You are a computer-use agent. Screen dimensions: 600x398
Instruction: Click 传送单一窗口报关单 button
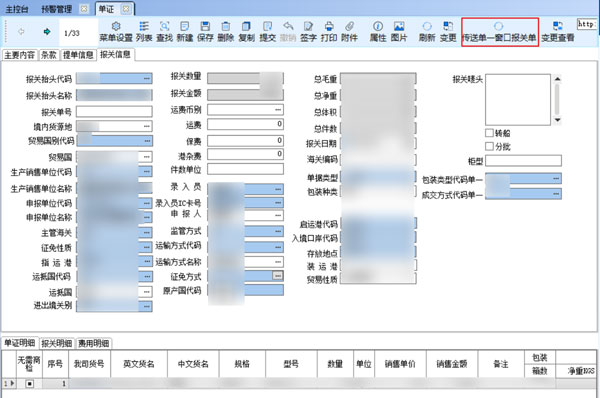[x=499, y=32]
